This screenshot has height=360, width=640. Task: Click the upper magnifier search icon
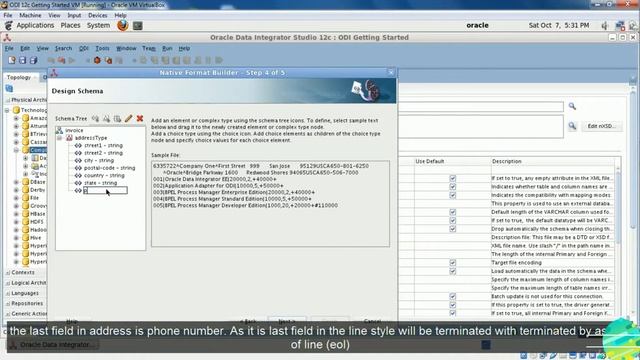[x=572, y=107]
